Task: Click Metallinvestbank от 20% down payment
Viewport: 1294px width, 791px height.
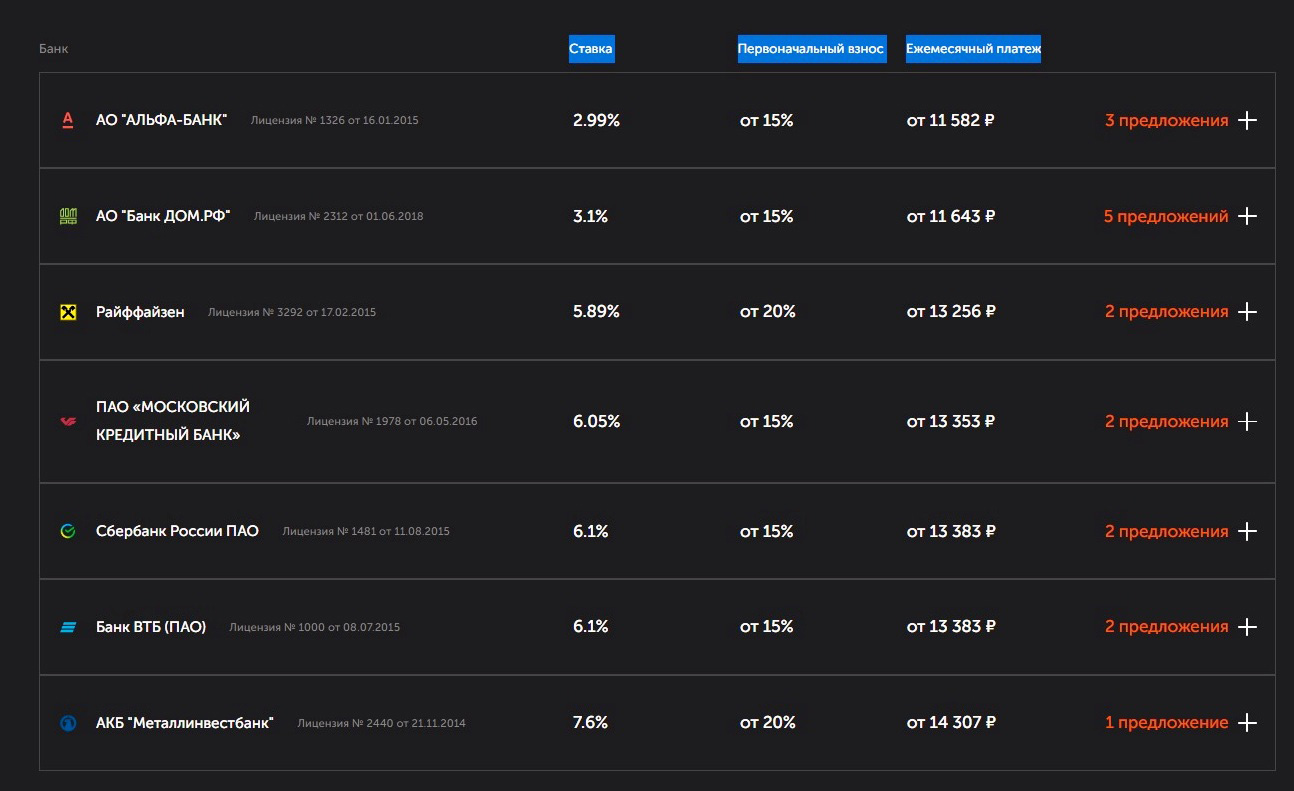Action: (x=768, y=723)
